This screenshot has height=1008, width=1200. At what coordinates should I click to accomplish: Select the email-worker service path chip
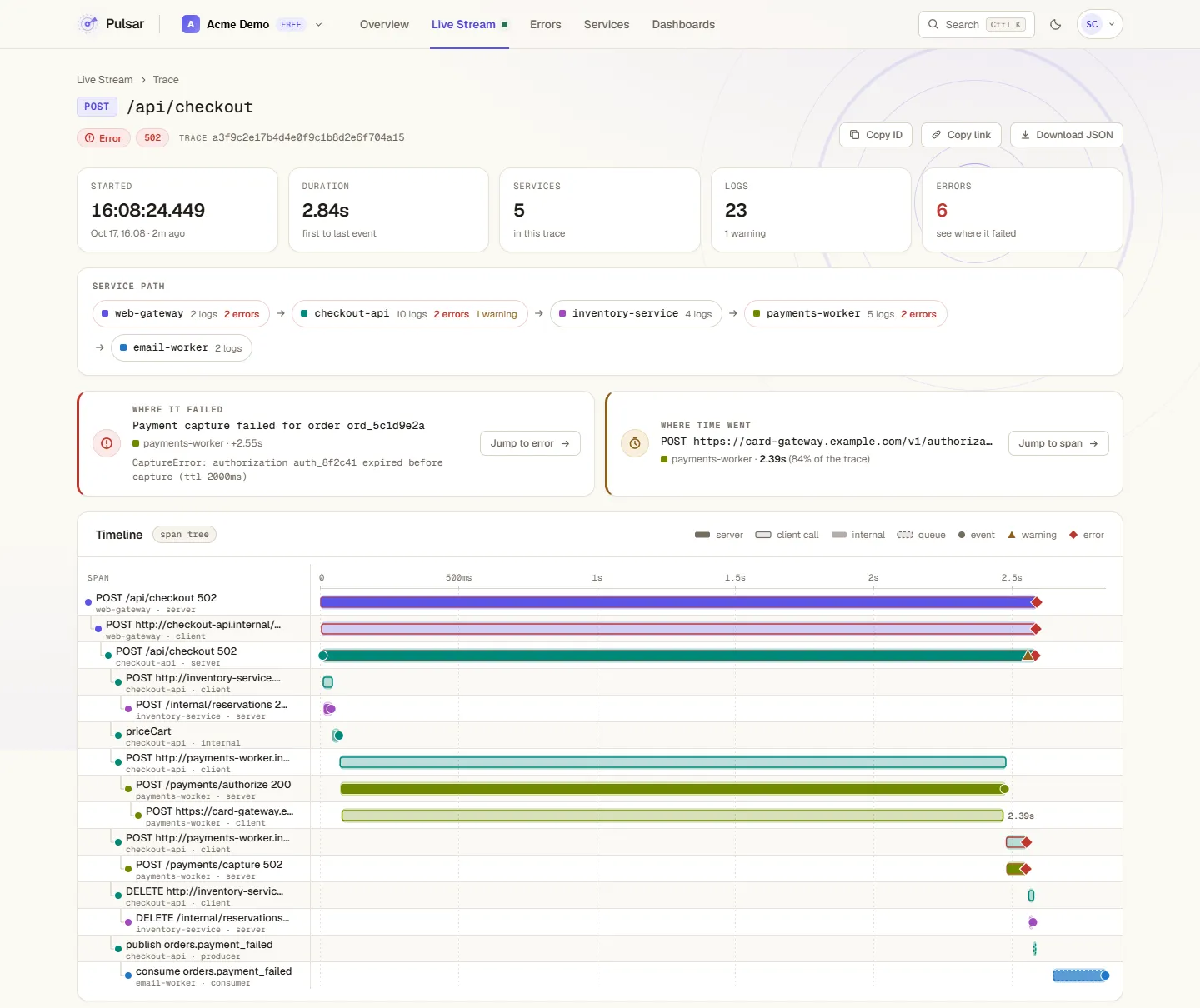pos(181,348)
